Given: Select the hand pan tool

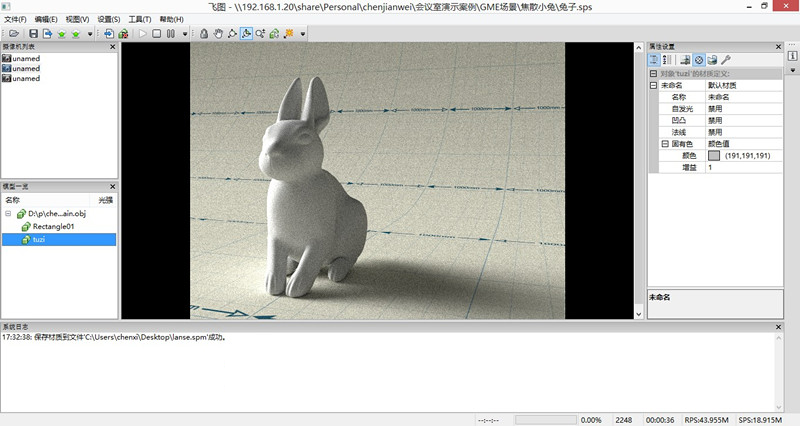Looking at the screenshot, I should coord(218,33).
